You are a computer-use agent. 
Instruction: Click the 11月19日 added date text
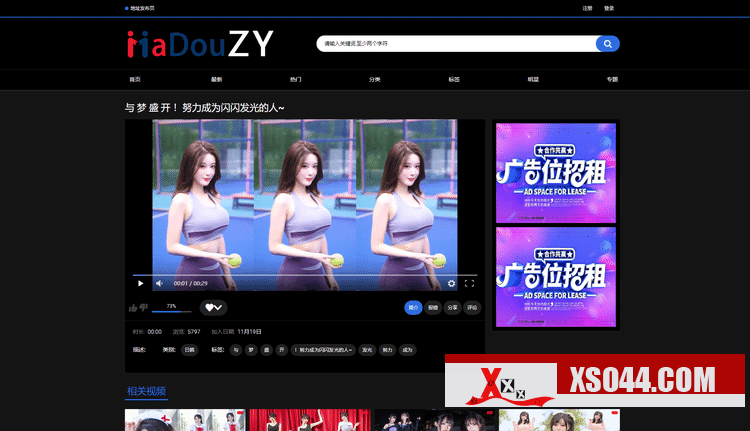(249, 332)
